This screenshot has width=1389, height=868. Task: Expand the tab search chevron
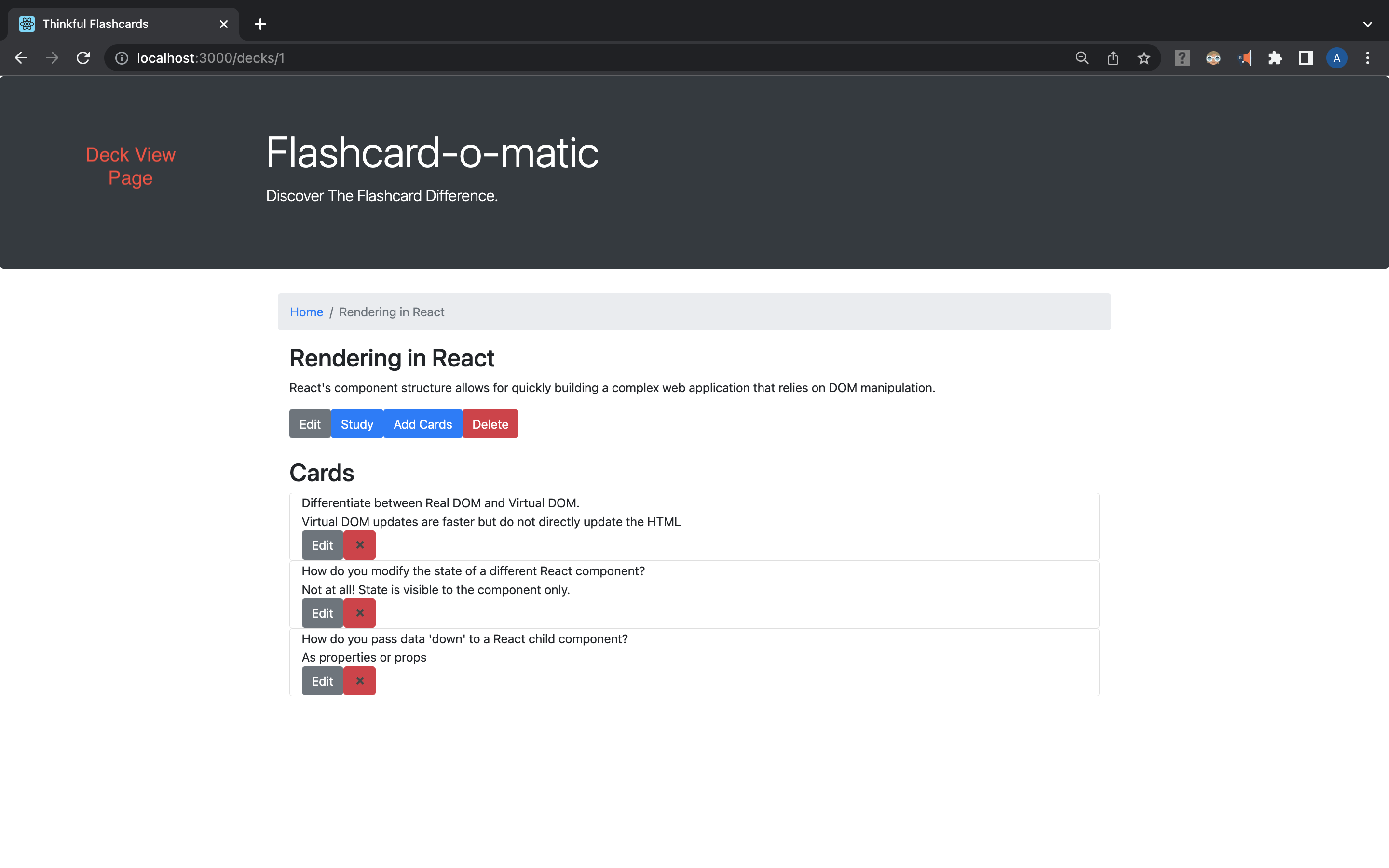[1368, 24]
